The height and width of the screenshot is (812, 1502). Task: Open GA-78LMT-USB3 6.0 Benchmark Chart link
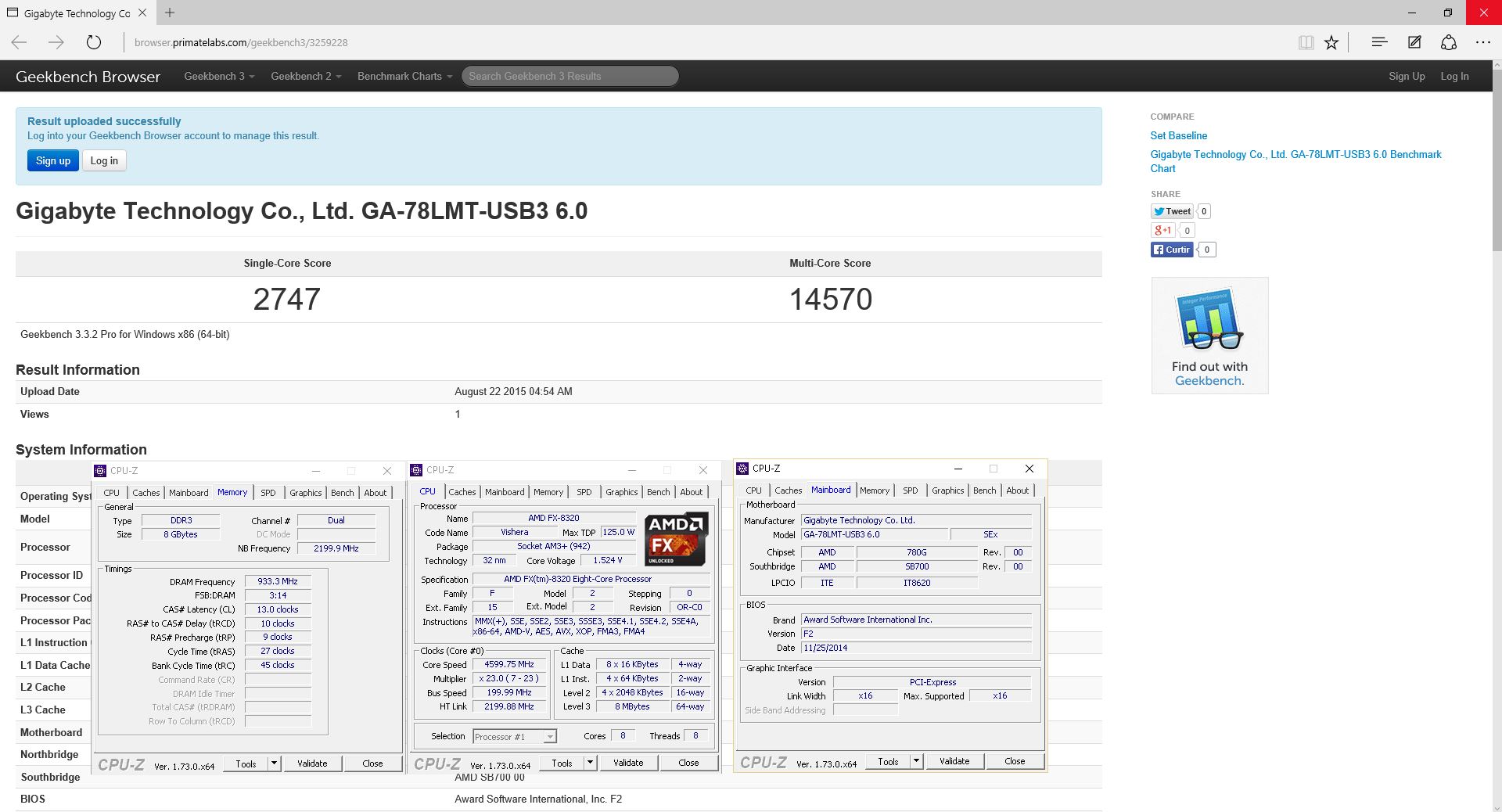pos(1295,161)
